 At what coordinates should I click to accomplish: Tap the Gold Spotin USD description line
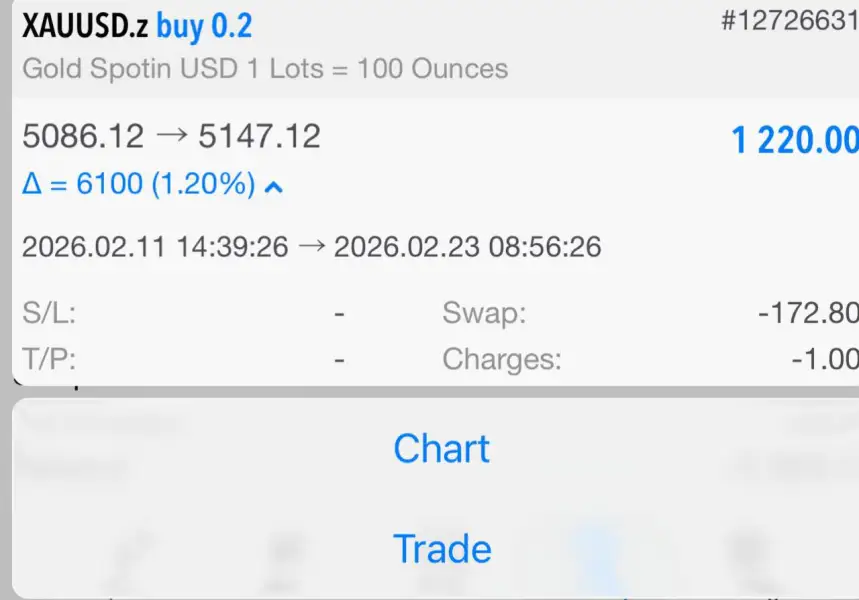tap(265, 69)
